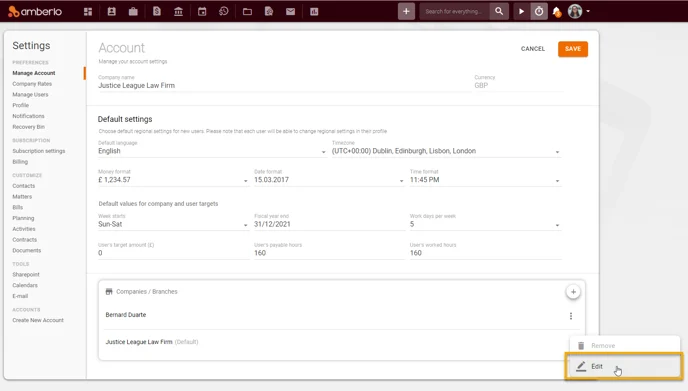This screenshot has width=688, height=391.
Task: Edit the Company name field
Action: tap(284, 86)
